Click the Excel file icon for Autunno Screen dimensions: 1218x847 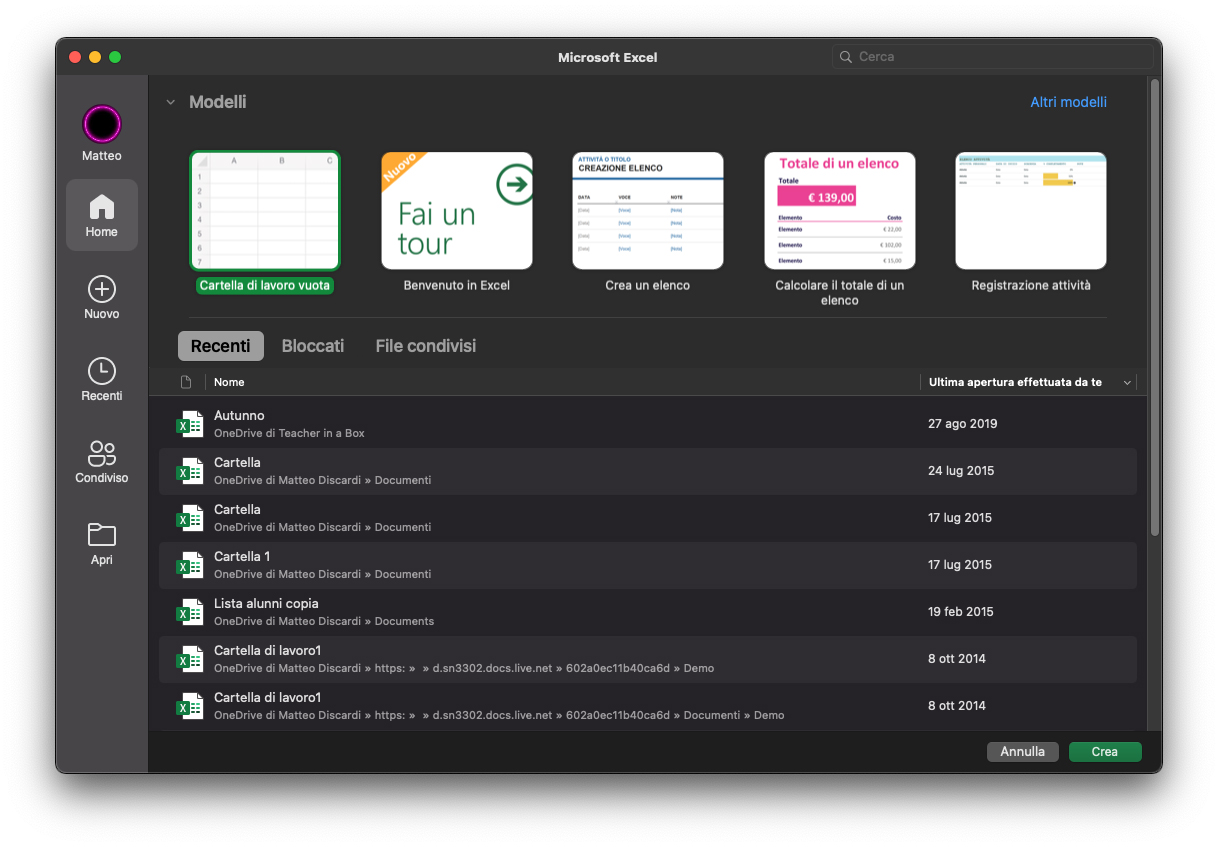point(189,424)
